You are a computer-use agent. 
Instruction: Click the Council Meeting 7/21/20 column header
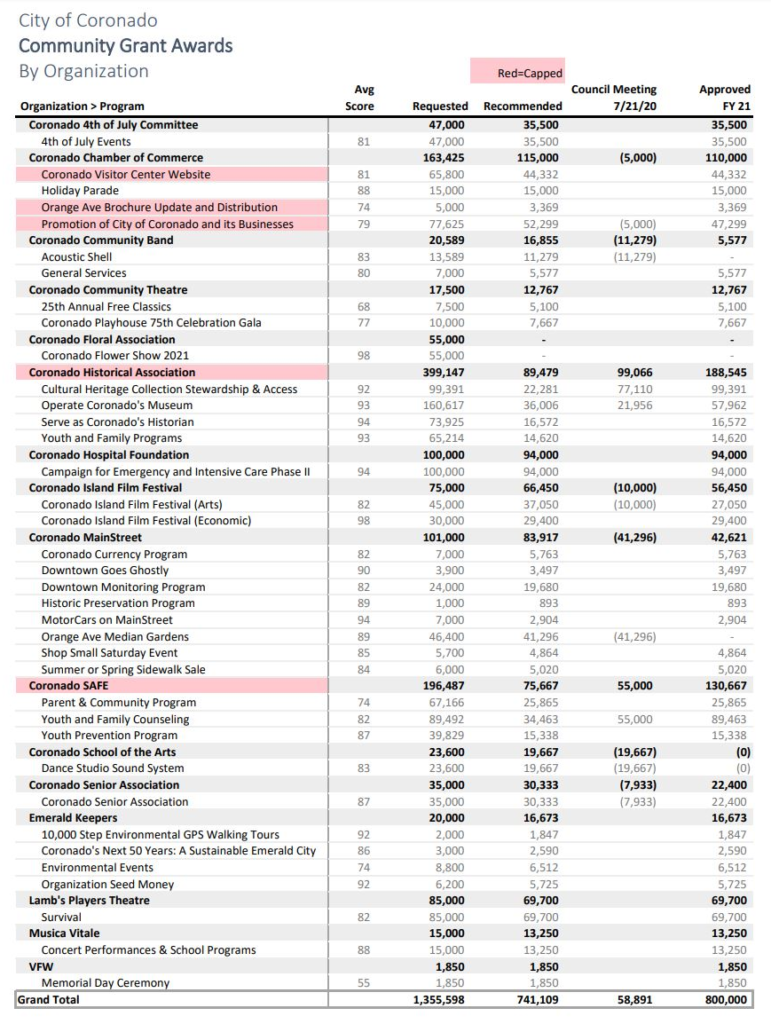(614, 98)
